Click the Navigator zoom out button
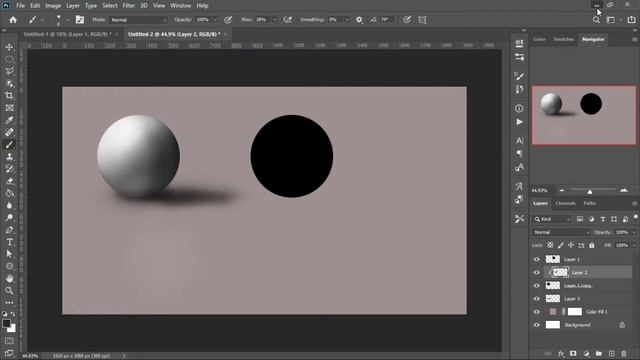640x360 pixels. 562,191
